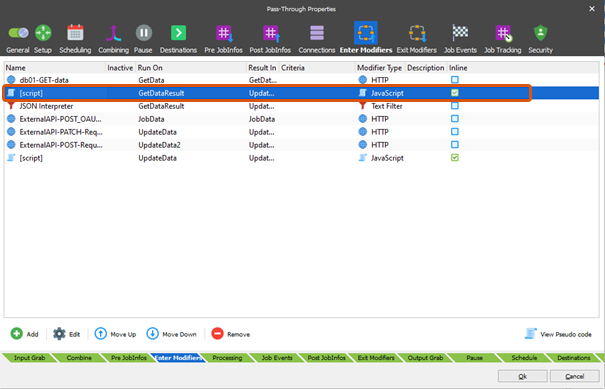The height and width of the screenshot is (389, 605).
Task: Toggle Inline checkbox for ExternalAPI-POST_OAU row
Action: tap(455, 118)
